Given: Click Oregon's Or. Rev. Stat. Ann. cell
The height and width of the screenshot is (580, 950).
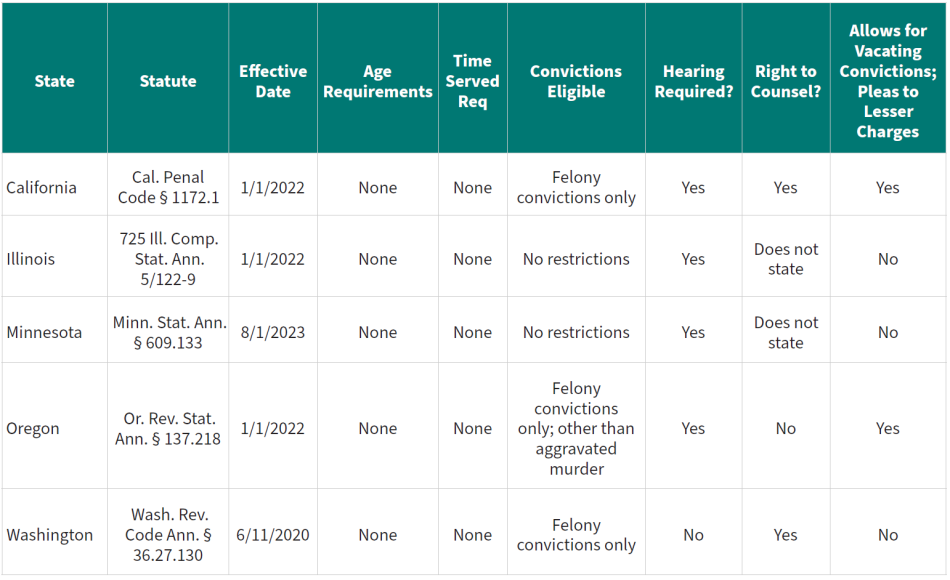Looking at the screenshot, I should [168, 428].
